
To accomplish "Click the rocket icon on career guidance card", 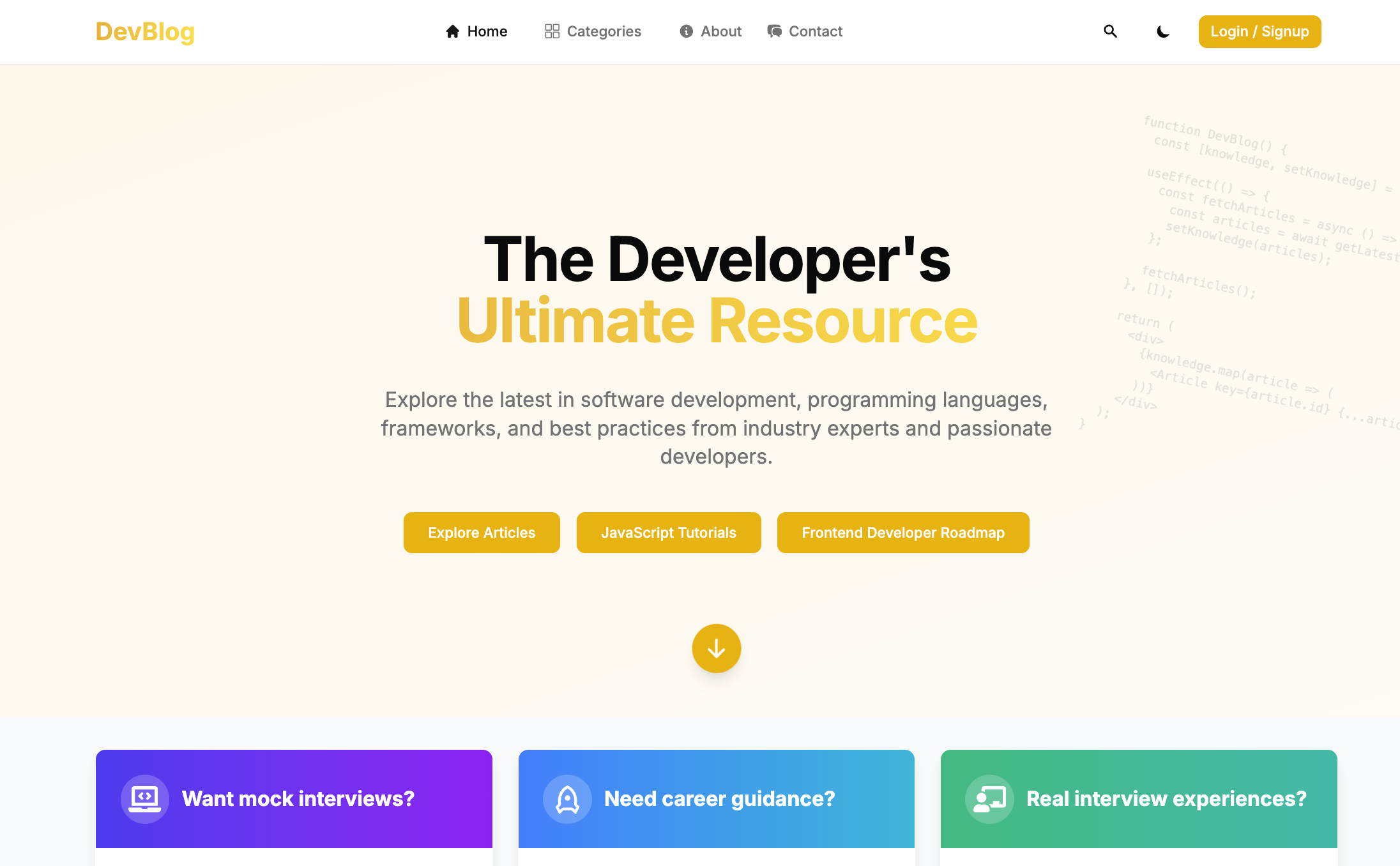I will click(567, 799).
